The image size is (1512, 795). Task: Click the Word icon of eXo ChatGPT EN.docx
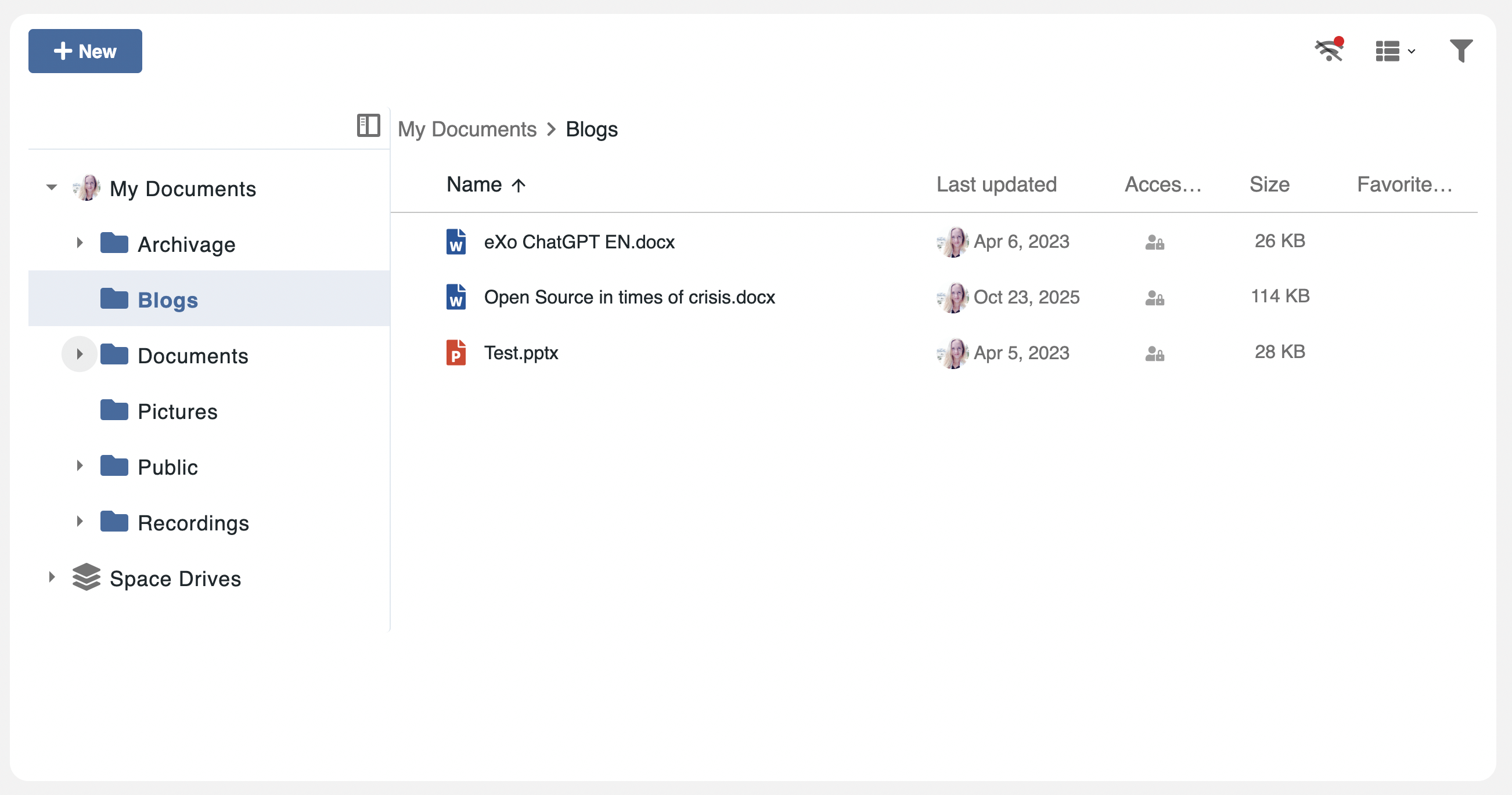coord(455,242)
